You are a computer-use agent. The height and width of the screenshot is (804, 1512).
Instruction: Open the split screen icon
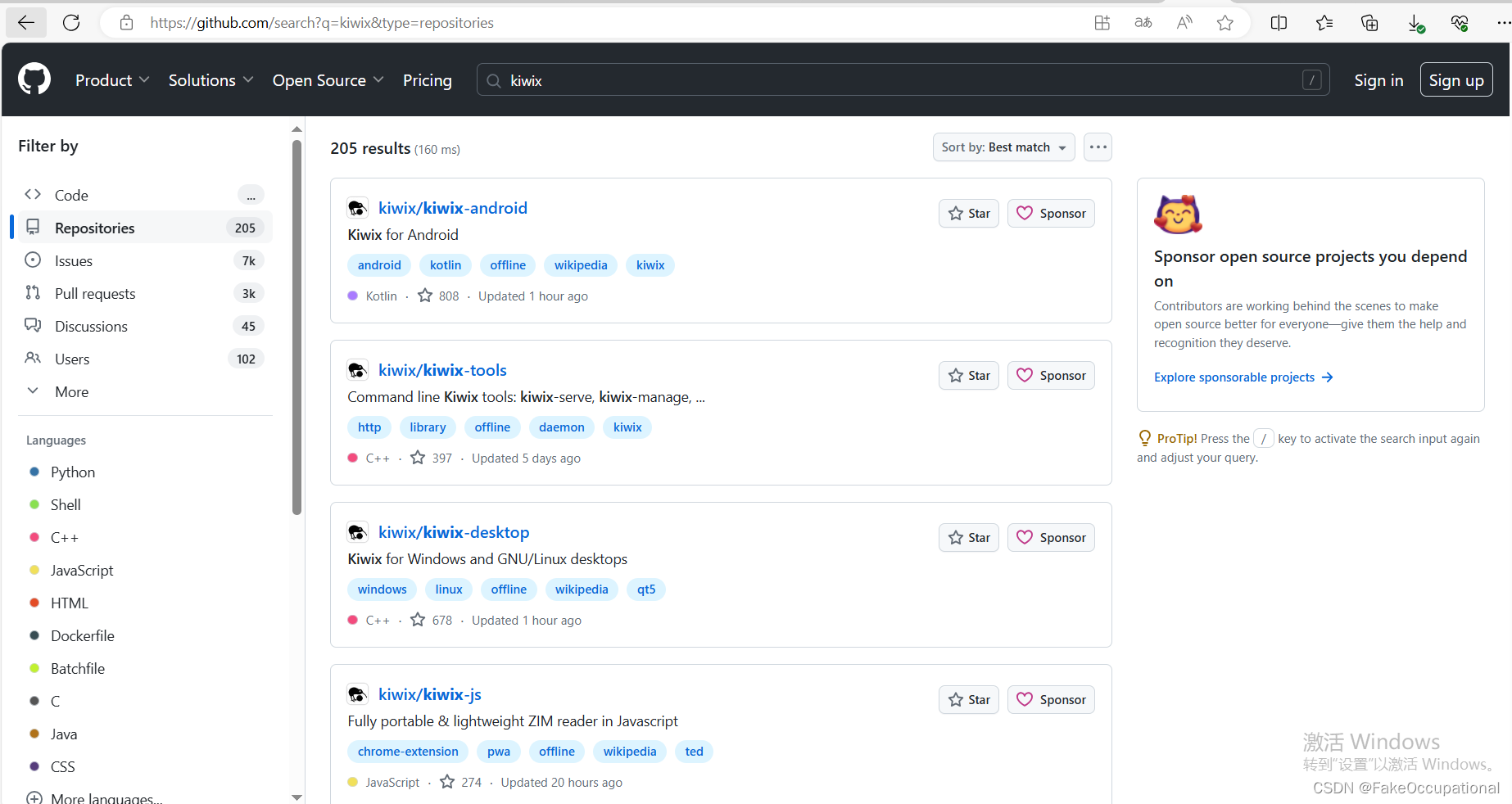pos(1279,23)
